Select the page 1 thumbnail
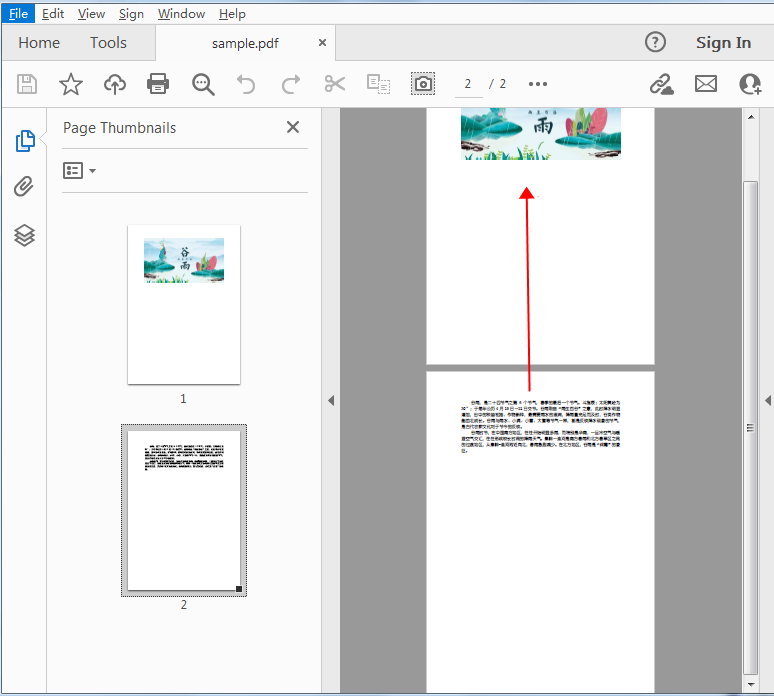This screenshot has height=696, width=774. click(x=183, y=304)
